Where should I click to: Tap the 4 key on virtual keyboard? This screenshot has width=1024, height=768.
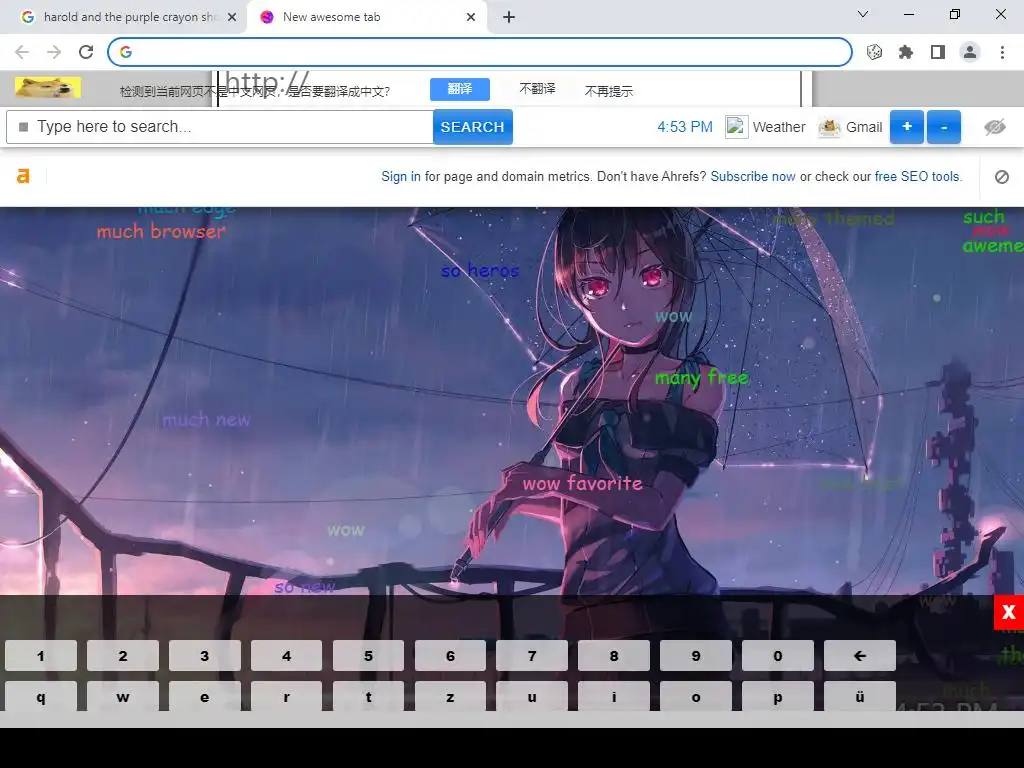287,656
